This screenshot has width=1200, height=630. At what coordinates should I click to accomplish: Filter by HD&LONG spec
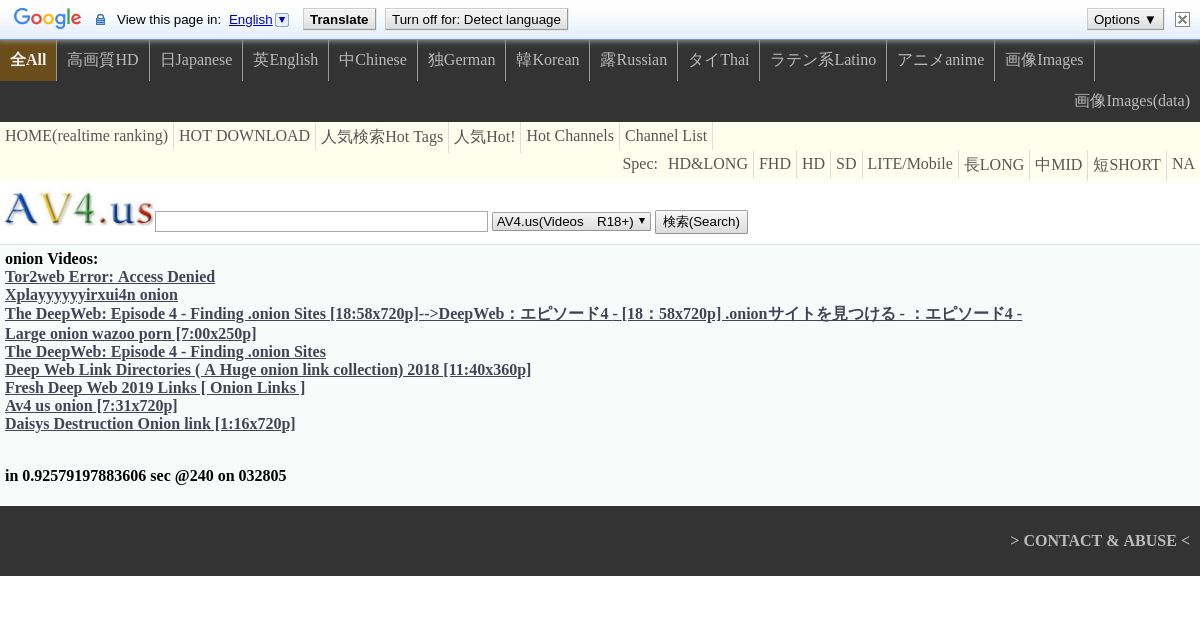(708, 164)
